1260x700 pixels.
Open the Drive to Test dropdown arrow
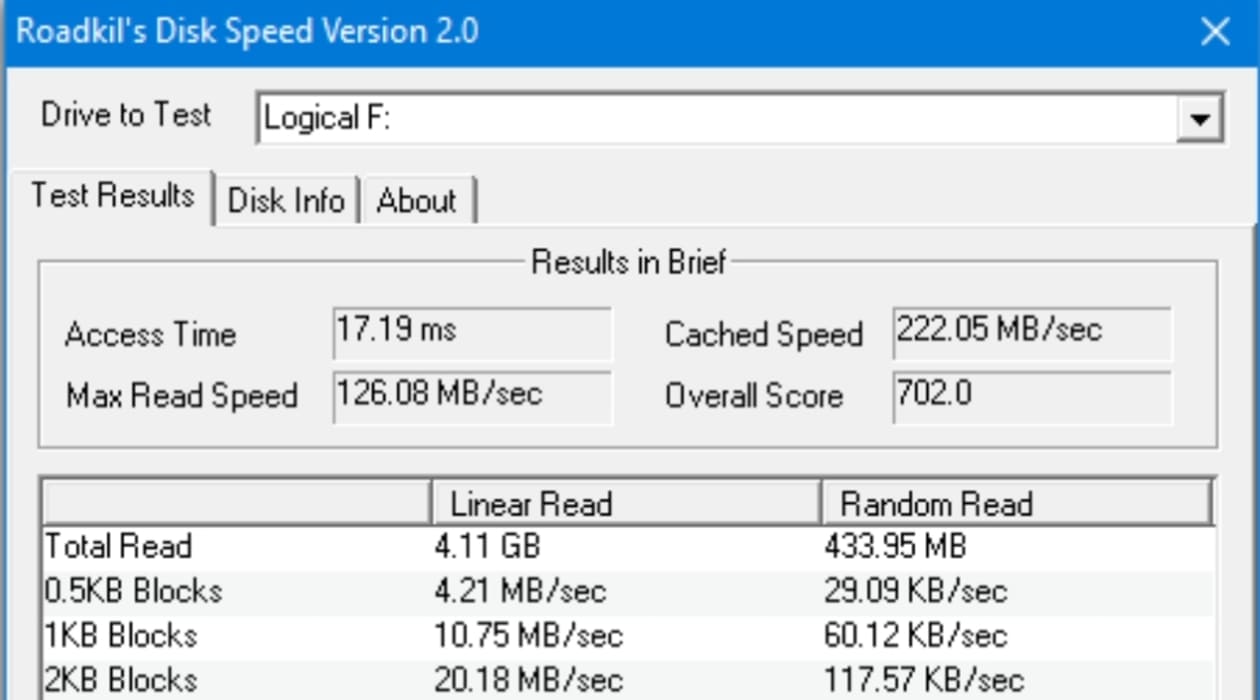[x=1199, y=120]
